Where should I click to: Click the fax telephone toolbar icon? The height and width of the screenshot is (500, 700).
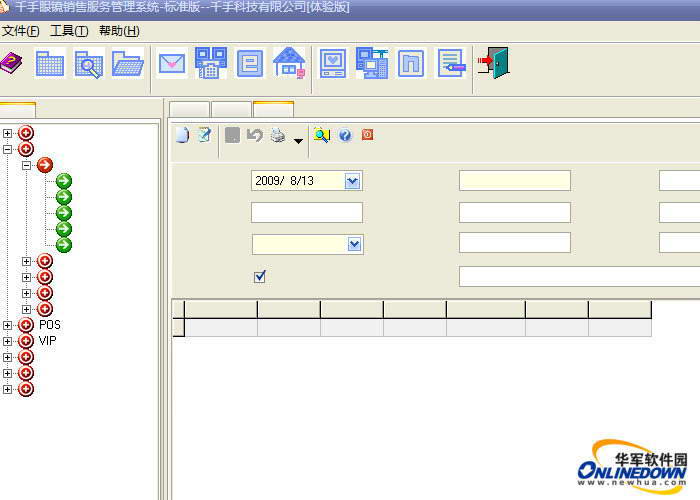211,63
